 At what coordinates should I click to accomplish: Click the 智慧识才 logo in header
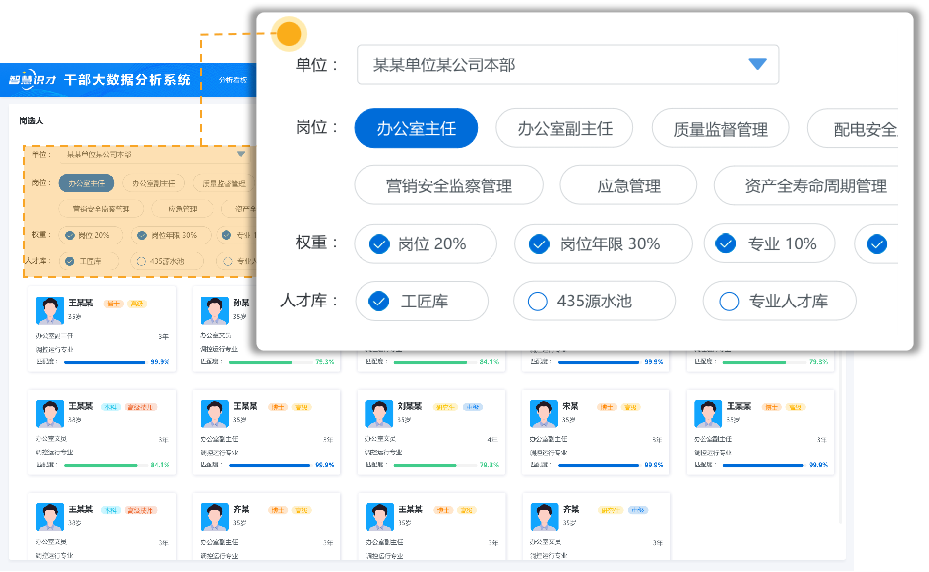[33, 80]
